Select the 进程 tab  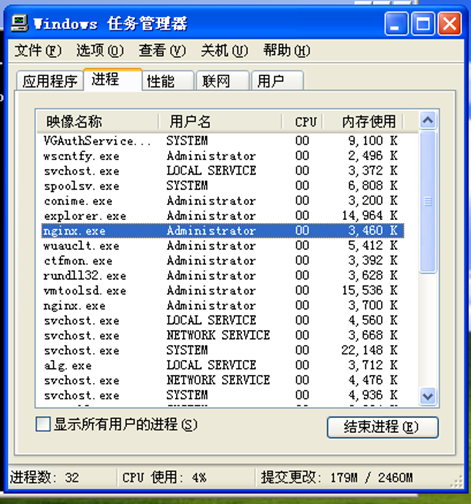(x=113, y=79)
